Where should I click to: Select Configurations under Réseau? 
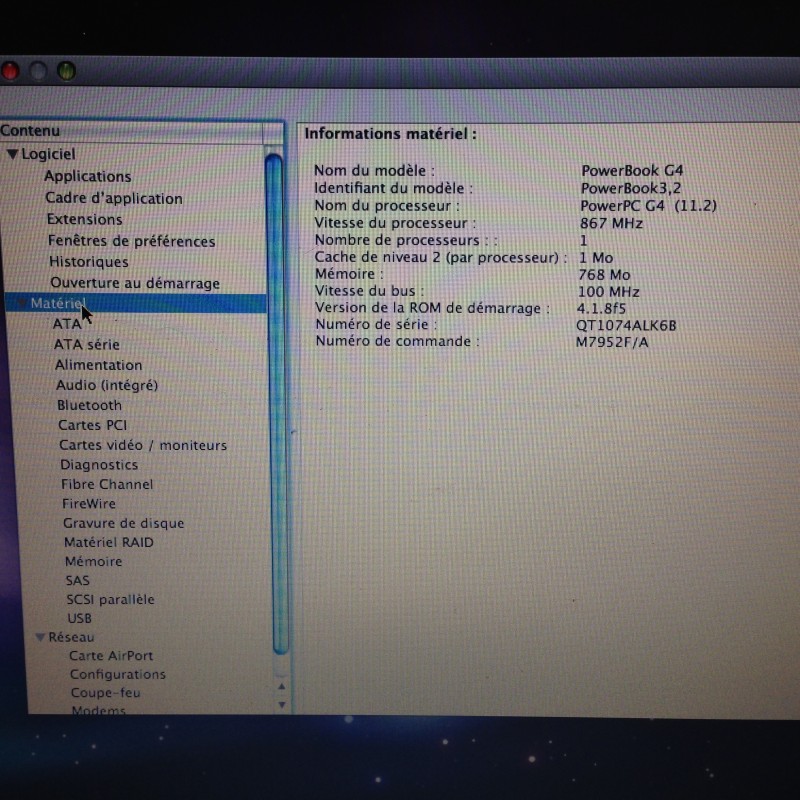118,674
